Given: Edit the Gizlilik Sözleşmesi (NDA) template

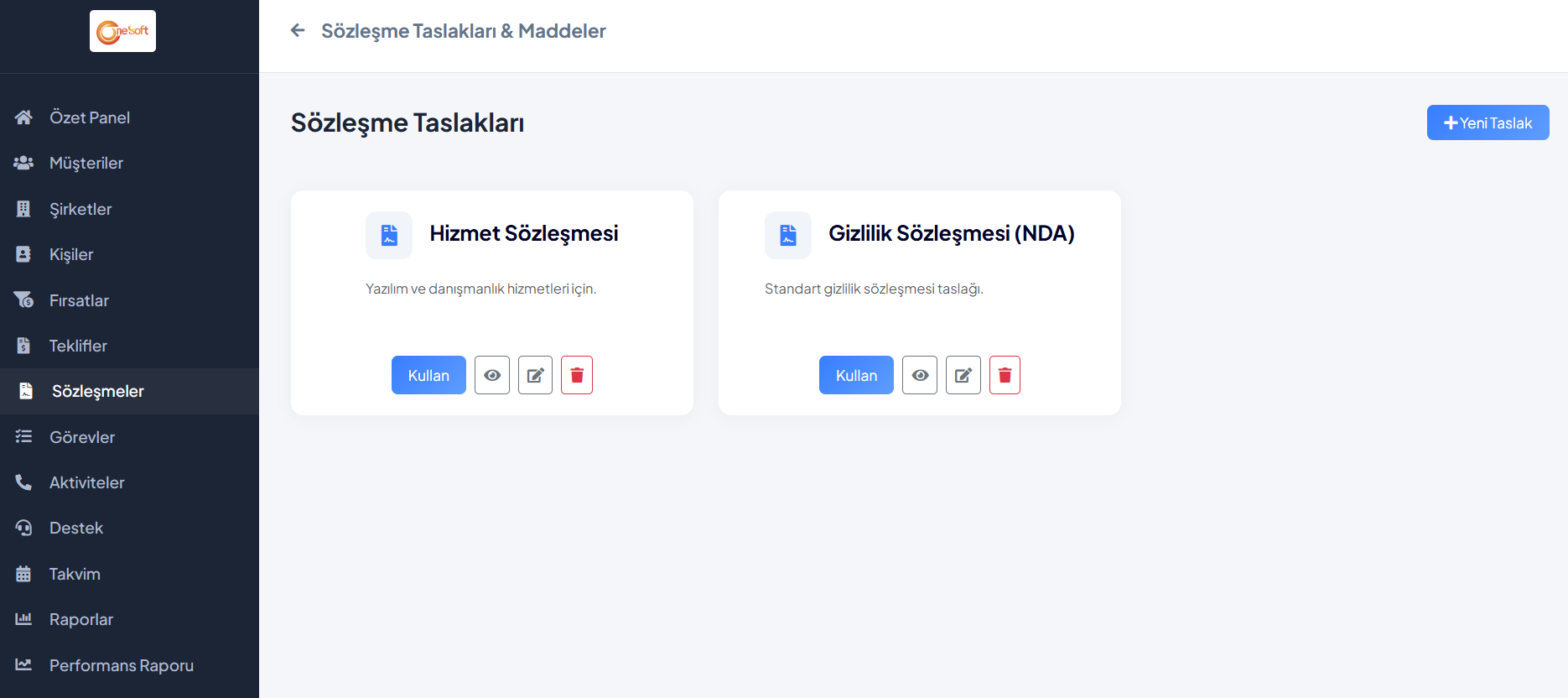Looking at the screenshot, I should [963, 375].
